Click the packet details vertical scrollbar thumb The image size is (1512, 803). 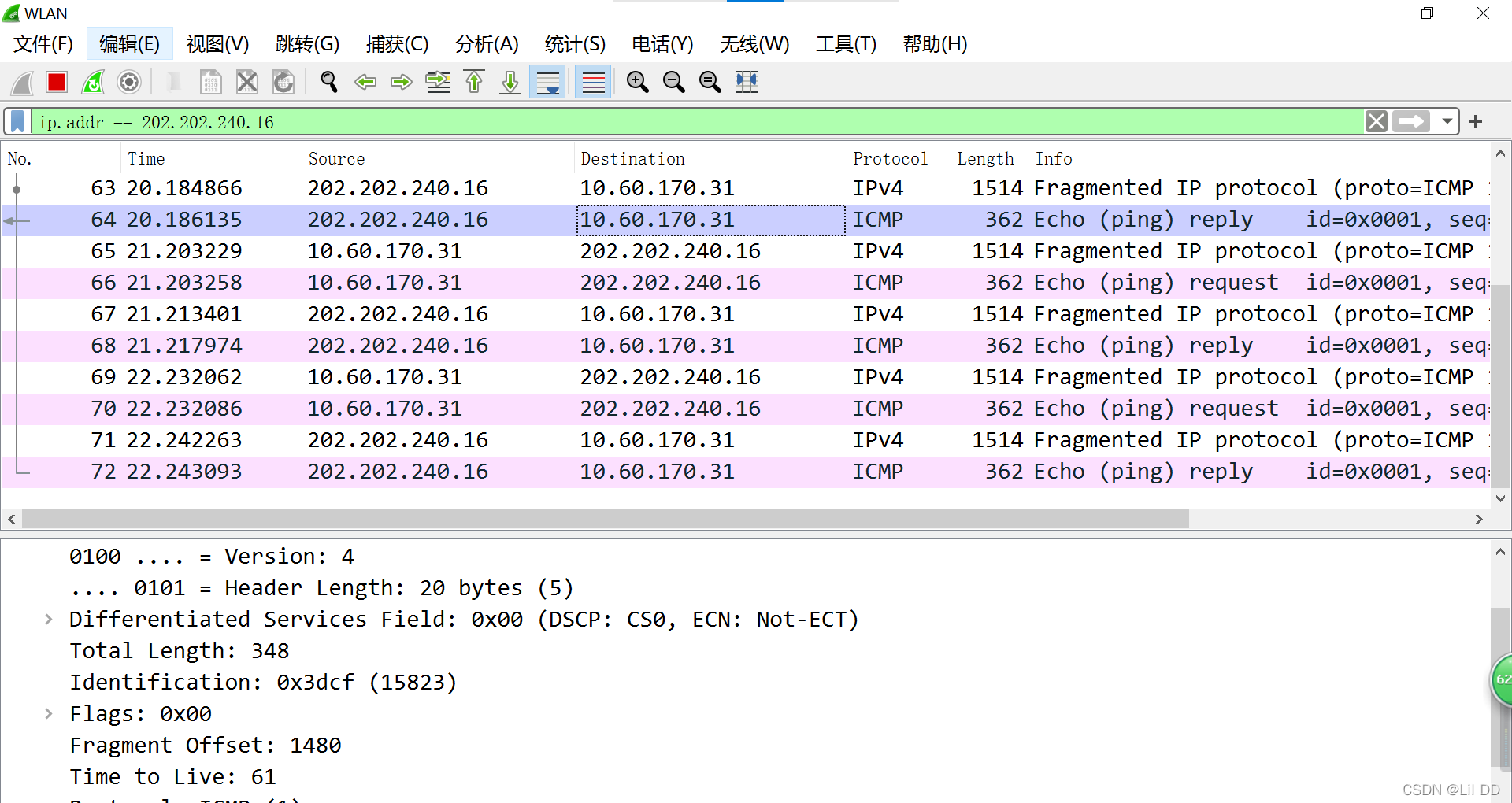click(1499, 685)
